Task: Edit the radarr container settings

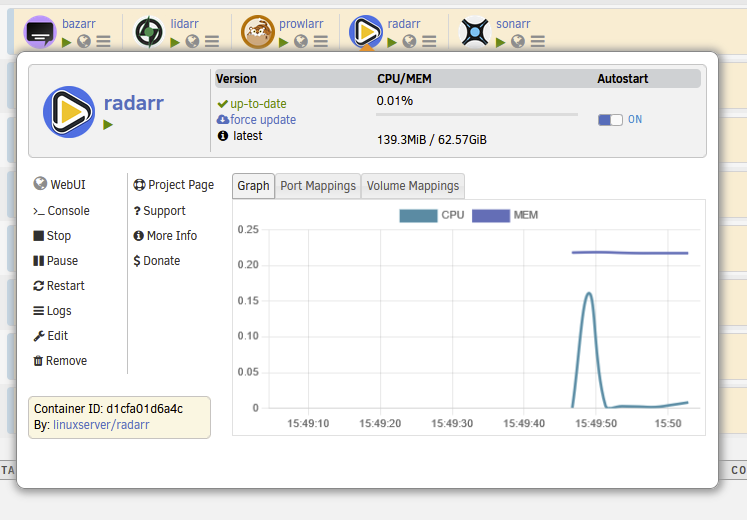Action: [x=50, y=336]
